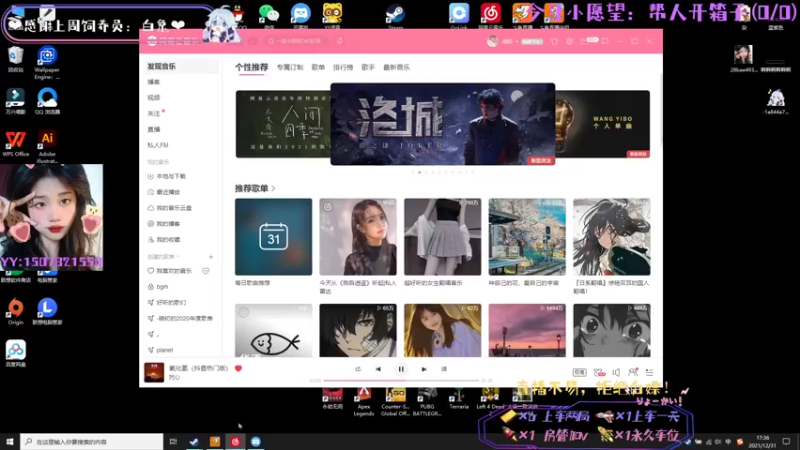Viewport: 800px width, 450px height.
Task: Open the settings gear in NetEase header
Action: pos(569,41)
